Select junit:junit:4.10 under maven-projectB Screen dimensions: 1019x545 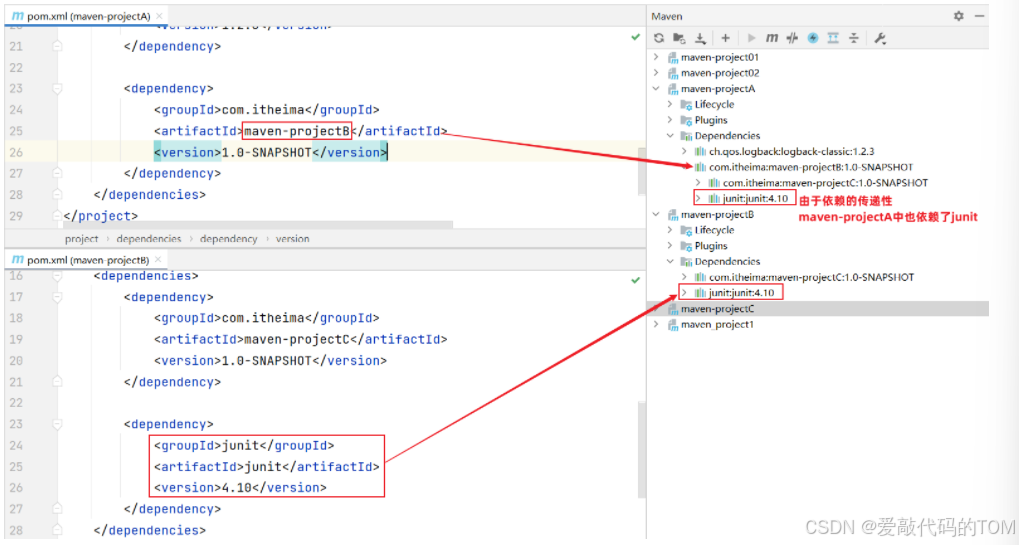742,293
